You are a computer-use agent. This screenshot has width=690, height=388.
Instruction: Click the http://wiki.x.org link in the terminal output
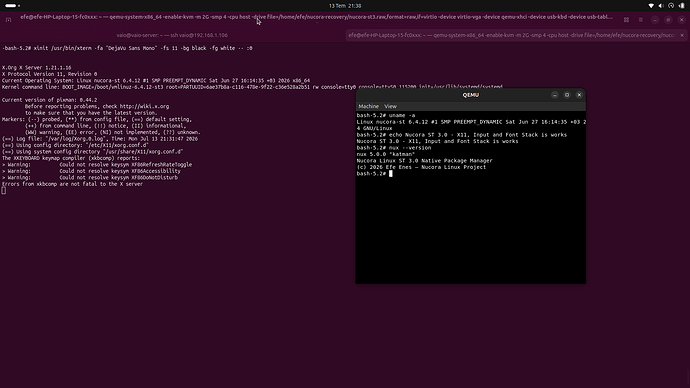144,106
